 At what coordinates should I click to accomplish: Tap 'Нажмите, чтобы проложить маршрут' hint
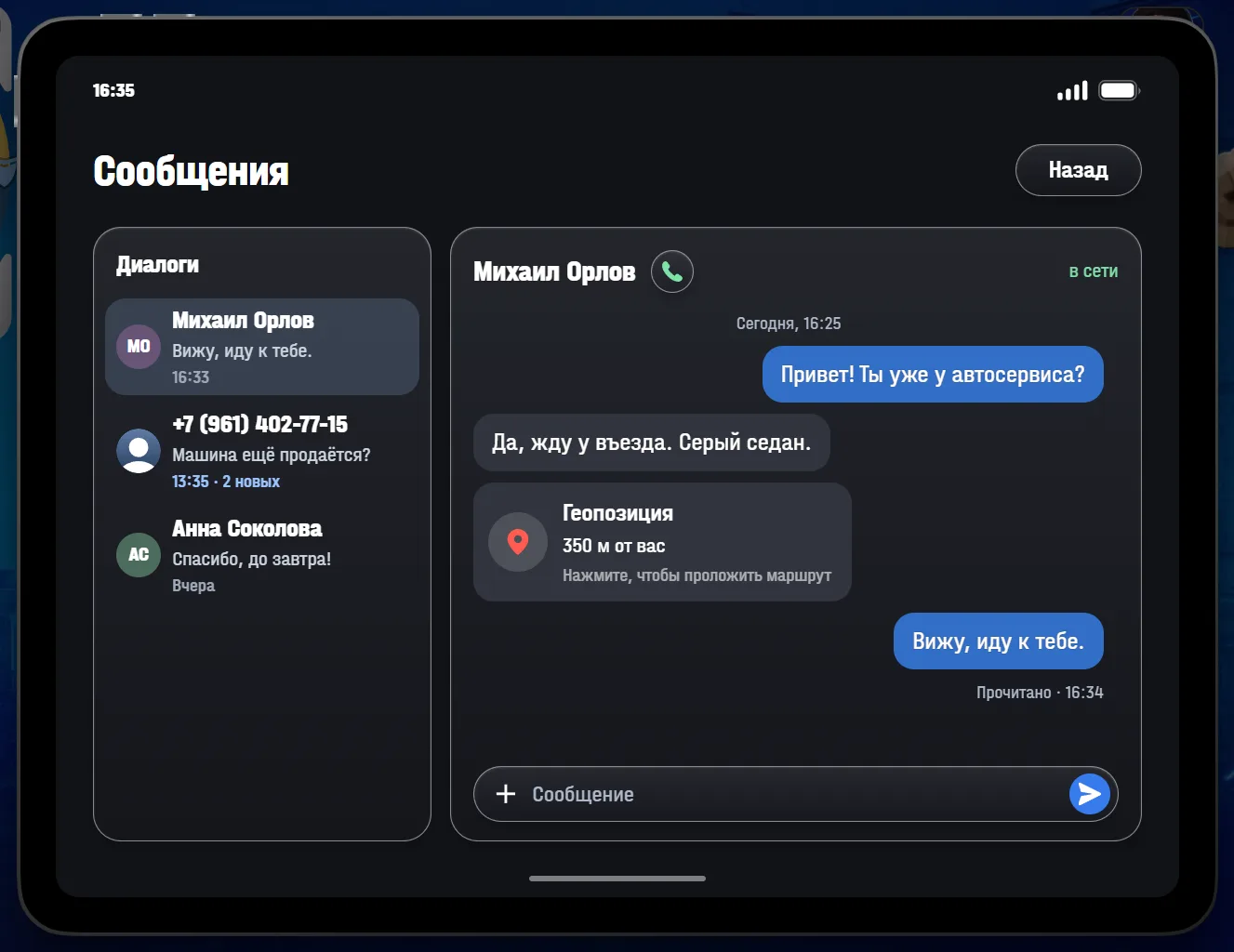tap(697, 575)
